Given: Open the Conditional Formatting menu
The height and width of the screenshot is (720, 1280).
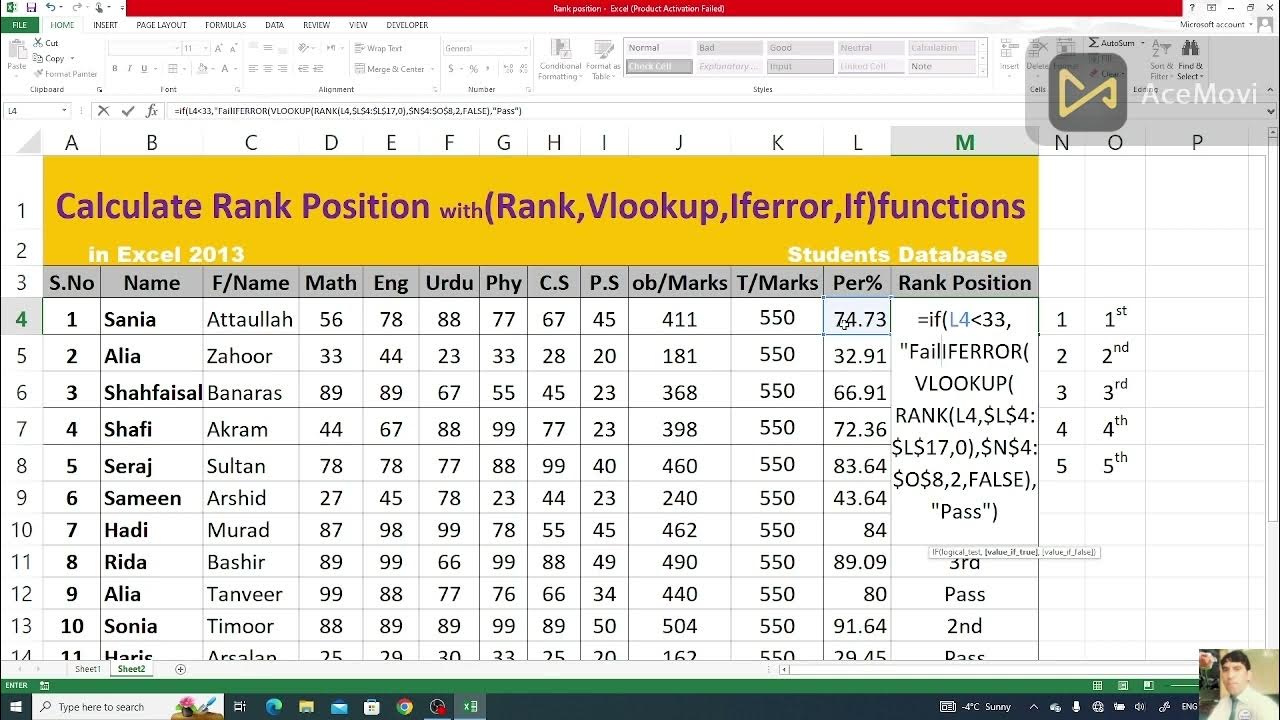Looking at the screenshot, I should pos(559,58).
